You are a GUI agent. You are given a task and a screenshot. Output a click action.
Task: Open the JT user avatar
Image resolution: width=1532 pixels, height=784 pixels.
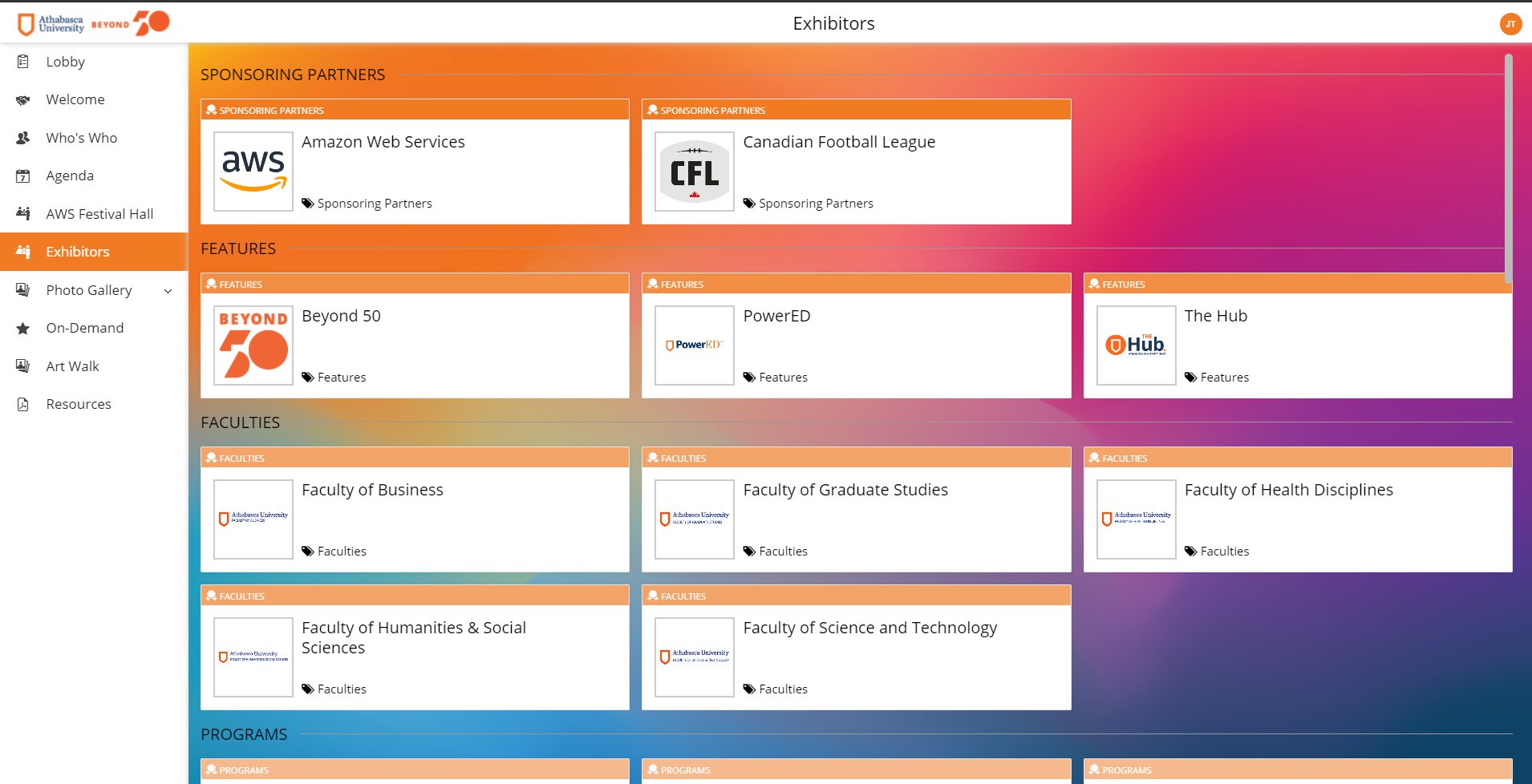tap(1510, 24)
